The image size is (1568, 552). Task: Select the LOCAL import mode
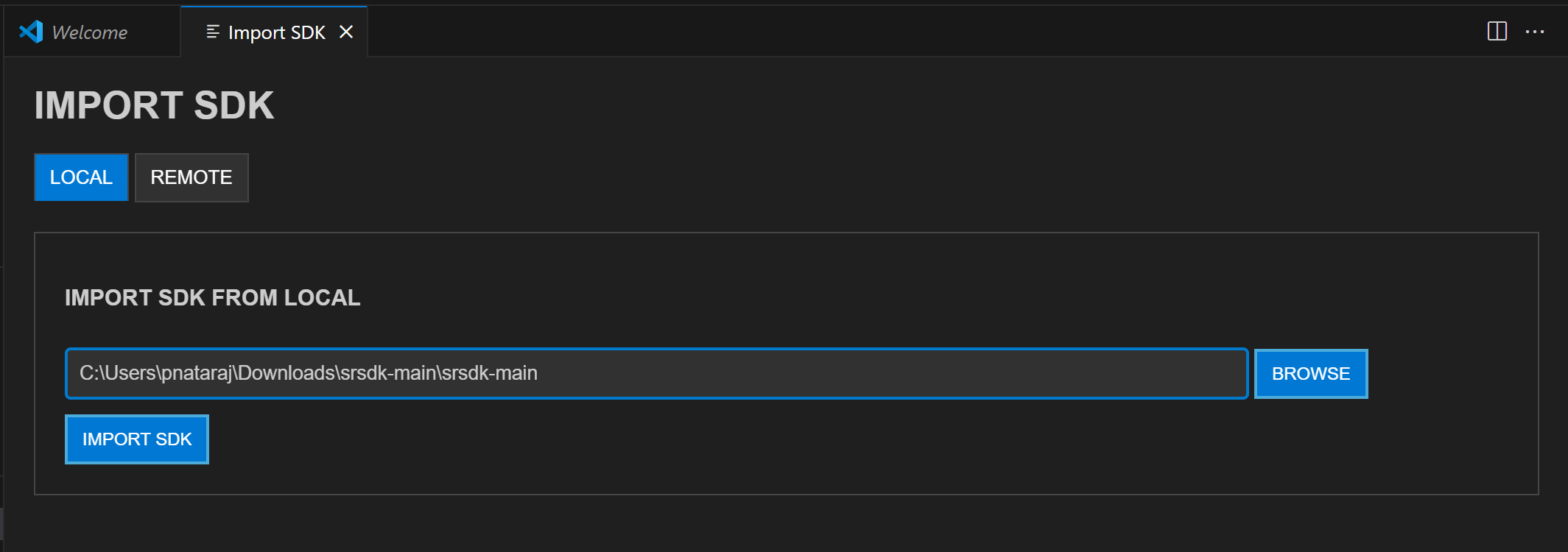click(81, 177)
